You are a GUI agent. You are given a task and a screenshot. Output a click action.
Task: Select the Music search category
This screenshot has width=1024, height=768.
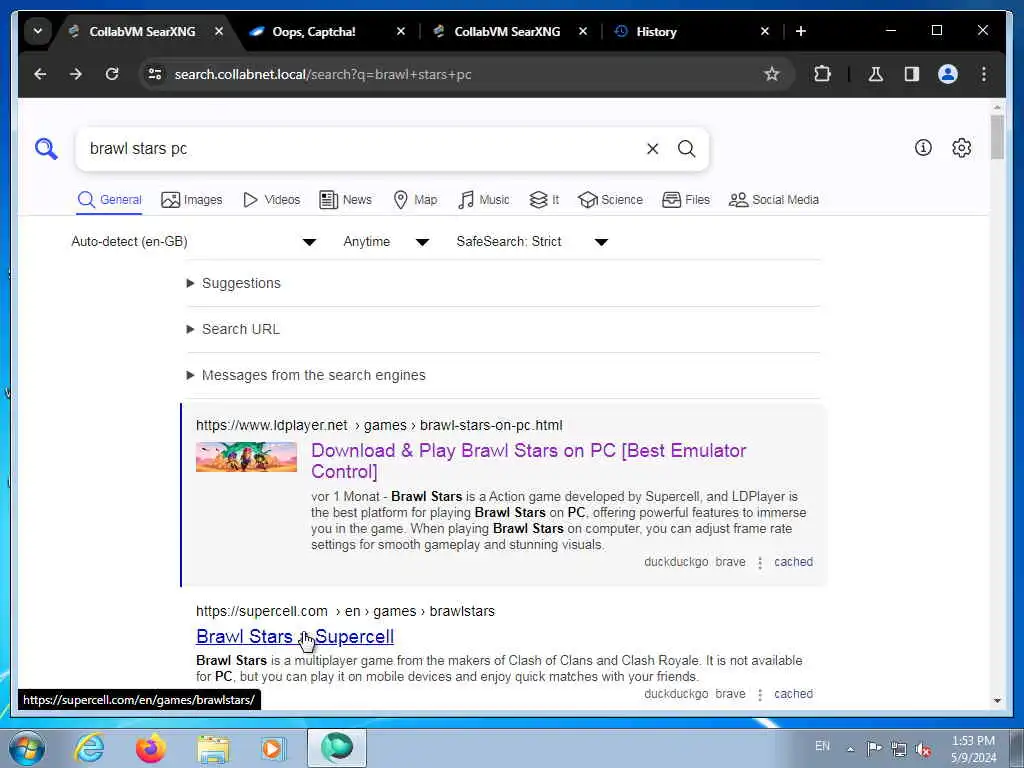[x=484, y=200]
